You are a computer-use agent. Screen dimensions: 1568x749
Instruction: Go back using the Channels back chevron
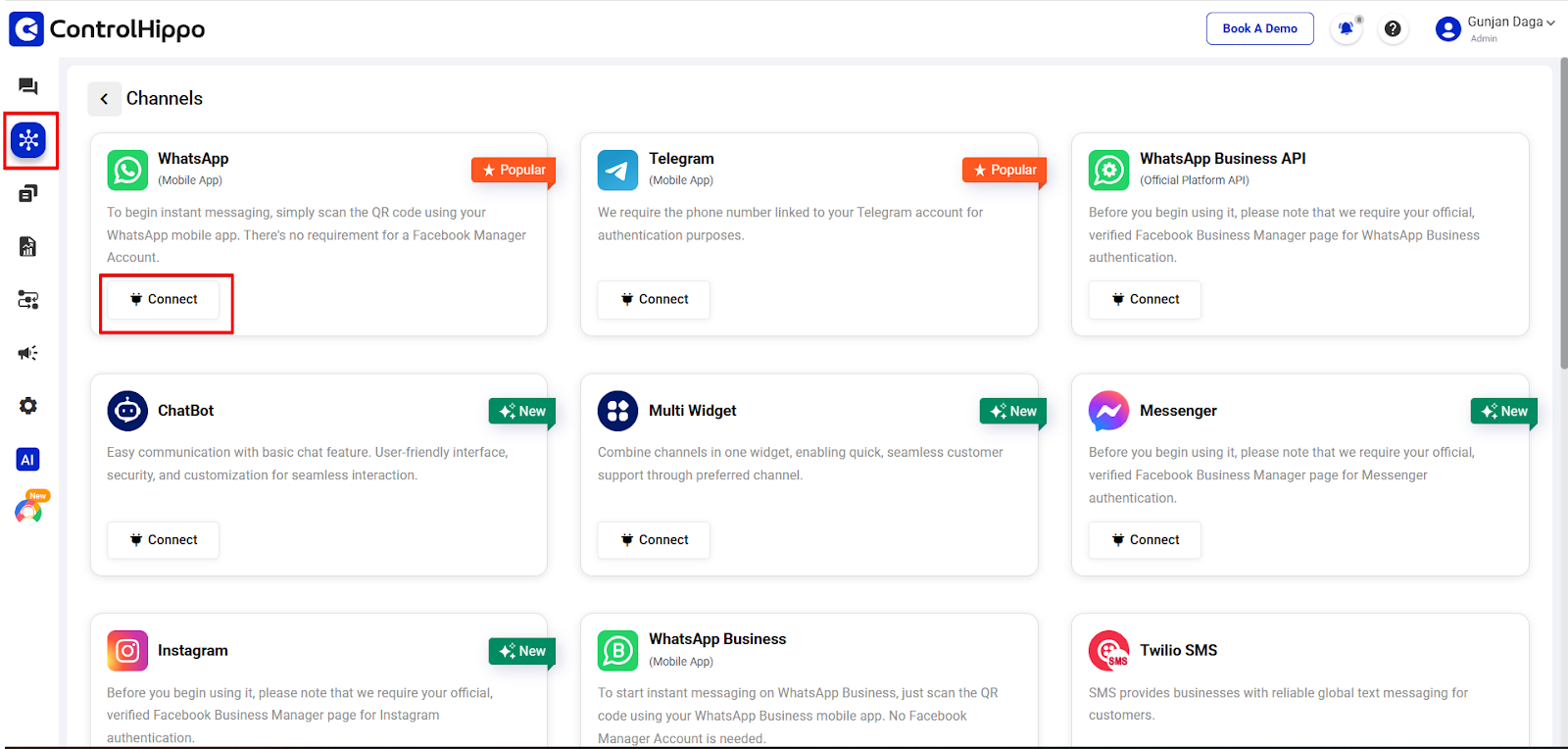tap(105, 99)
